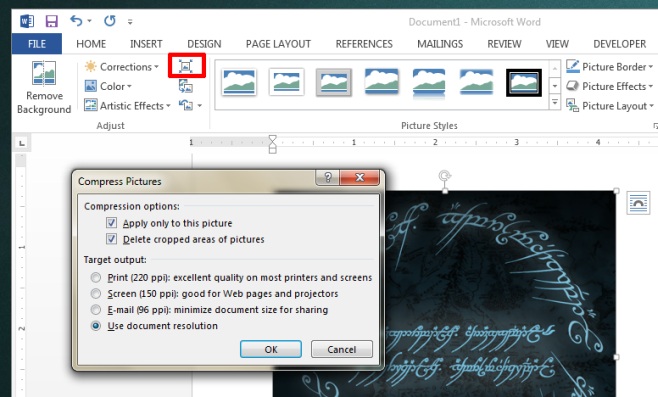Switch to the HOME tab
658x397 pixels.
91,44
